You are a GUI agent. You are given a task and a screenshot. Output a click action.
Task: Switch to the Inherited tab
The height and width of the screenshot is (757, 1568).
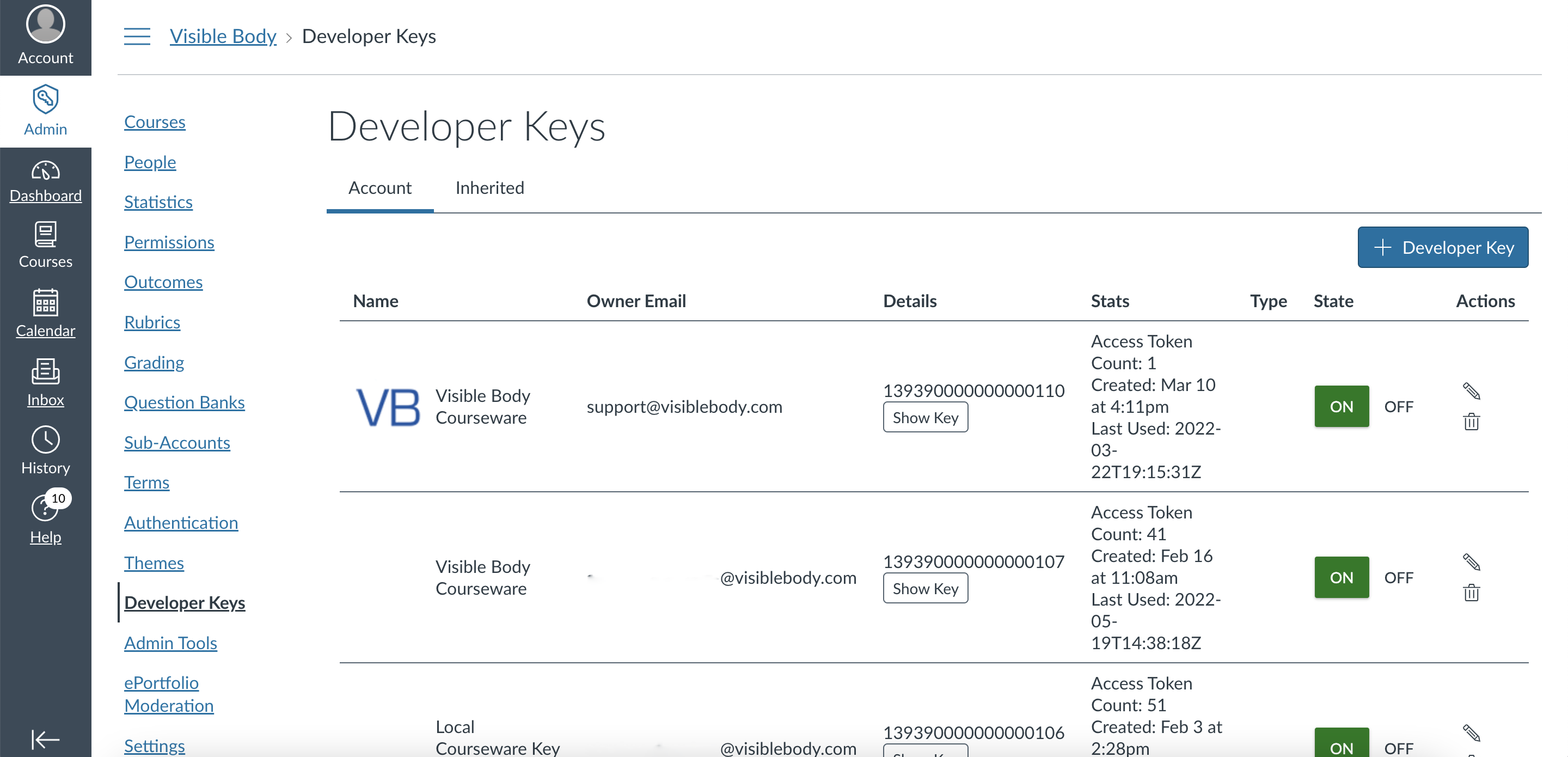pyautogui.click(x=489, y=188)
